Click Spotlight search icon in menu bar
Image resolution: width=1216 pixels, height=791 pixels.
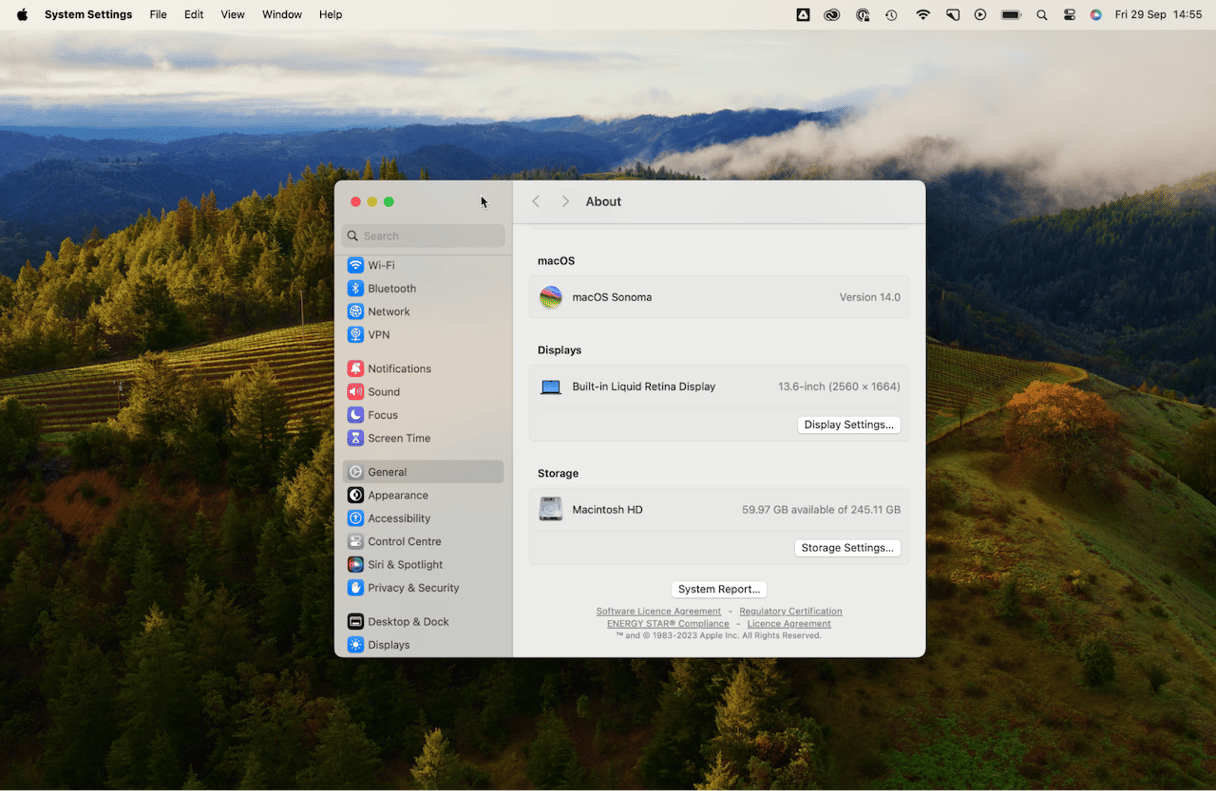pyautogui.click(x=1042, y=15)
